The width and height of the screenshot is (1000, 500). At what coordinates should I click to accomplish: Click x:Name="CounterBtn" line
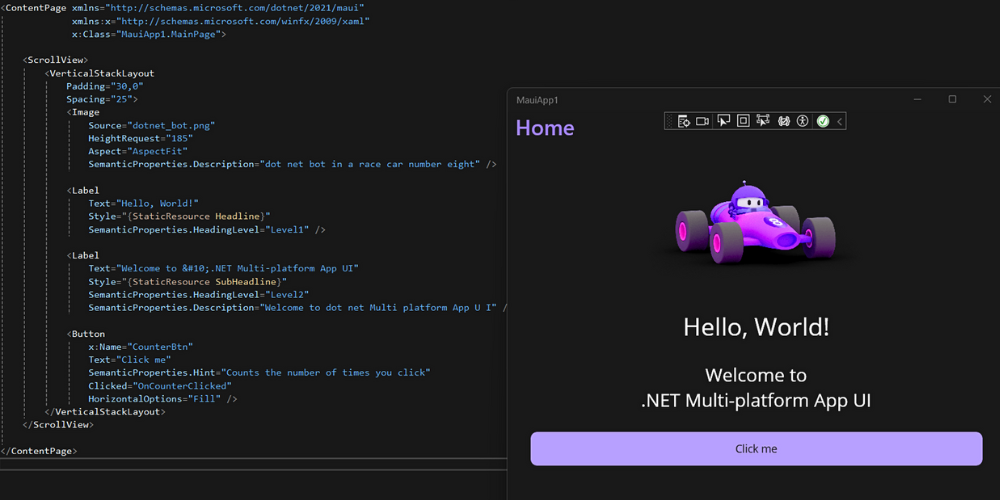140,347
